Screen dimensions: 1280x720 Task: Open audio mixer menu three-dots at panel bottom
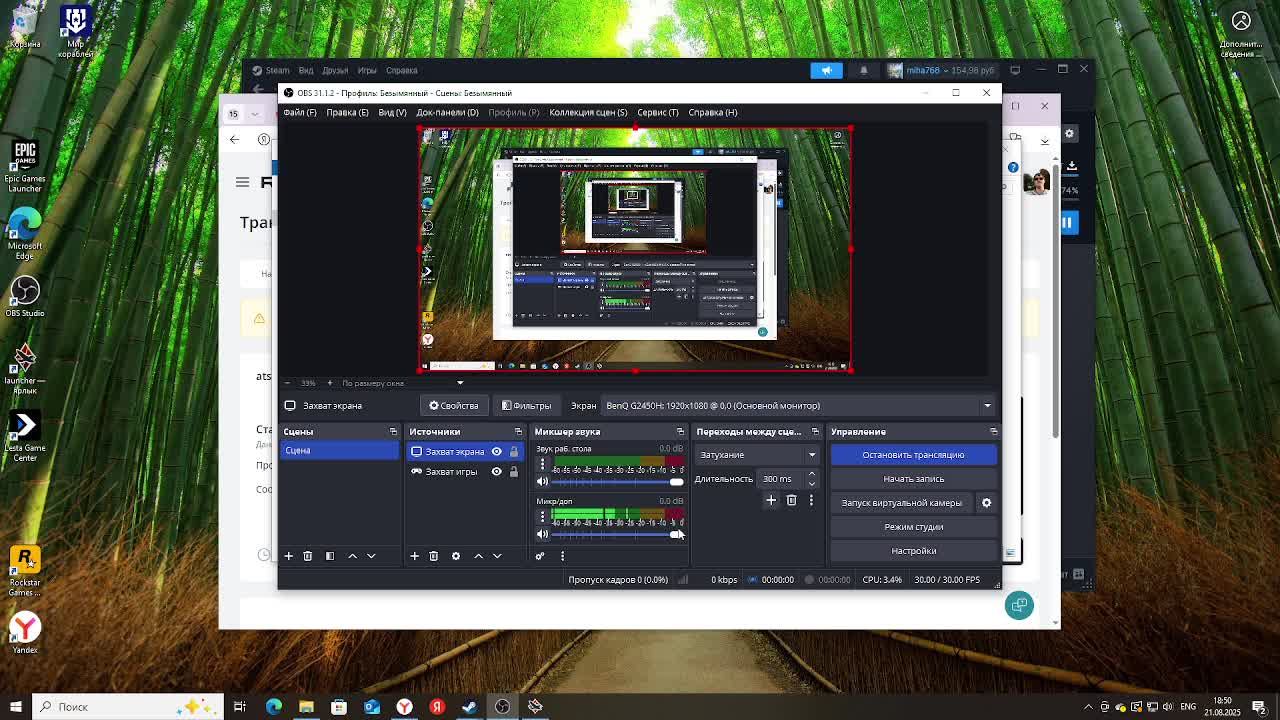[x=562, y=556]
